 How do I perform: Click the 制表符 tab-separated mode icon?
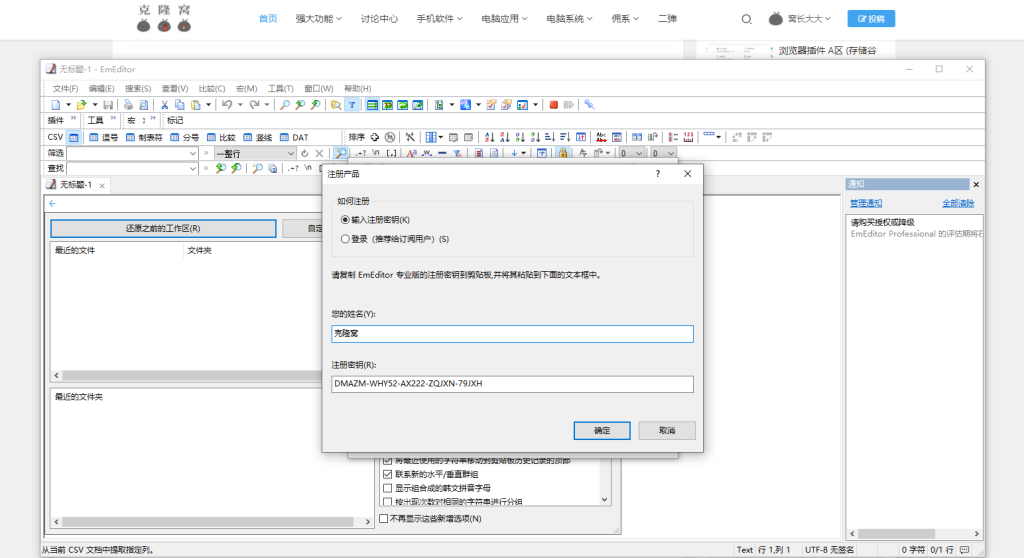pos(144,137)
